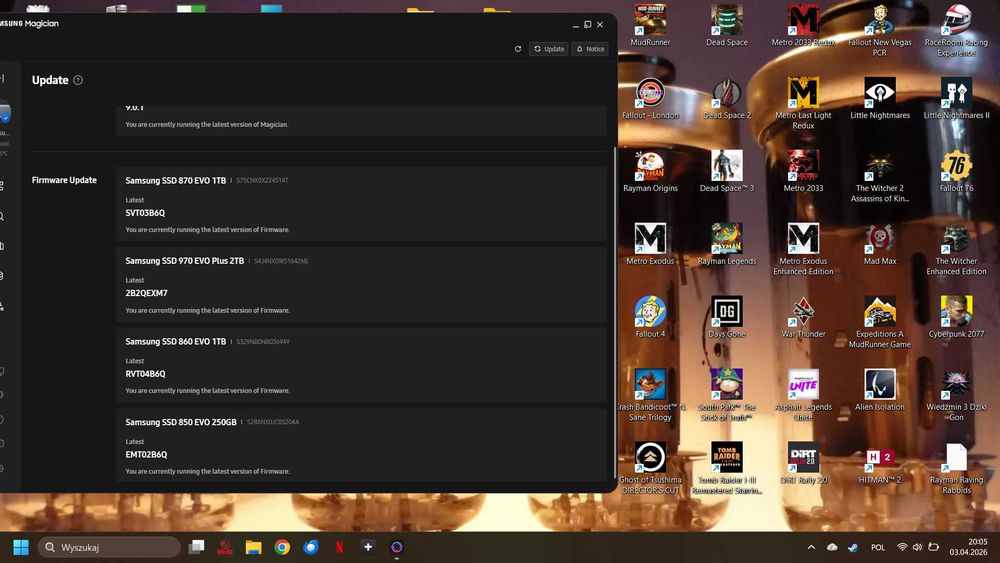Screen dimensions: 1000x563
Task: Select The Witcher 2 Assassins of Kings icon
Action: click(x=879, y=176)
